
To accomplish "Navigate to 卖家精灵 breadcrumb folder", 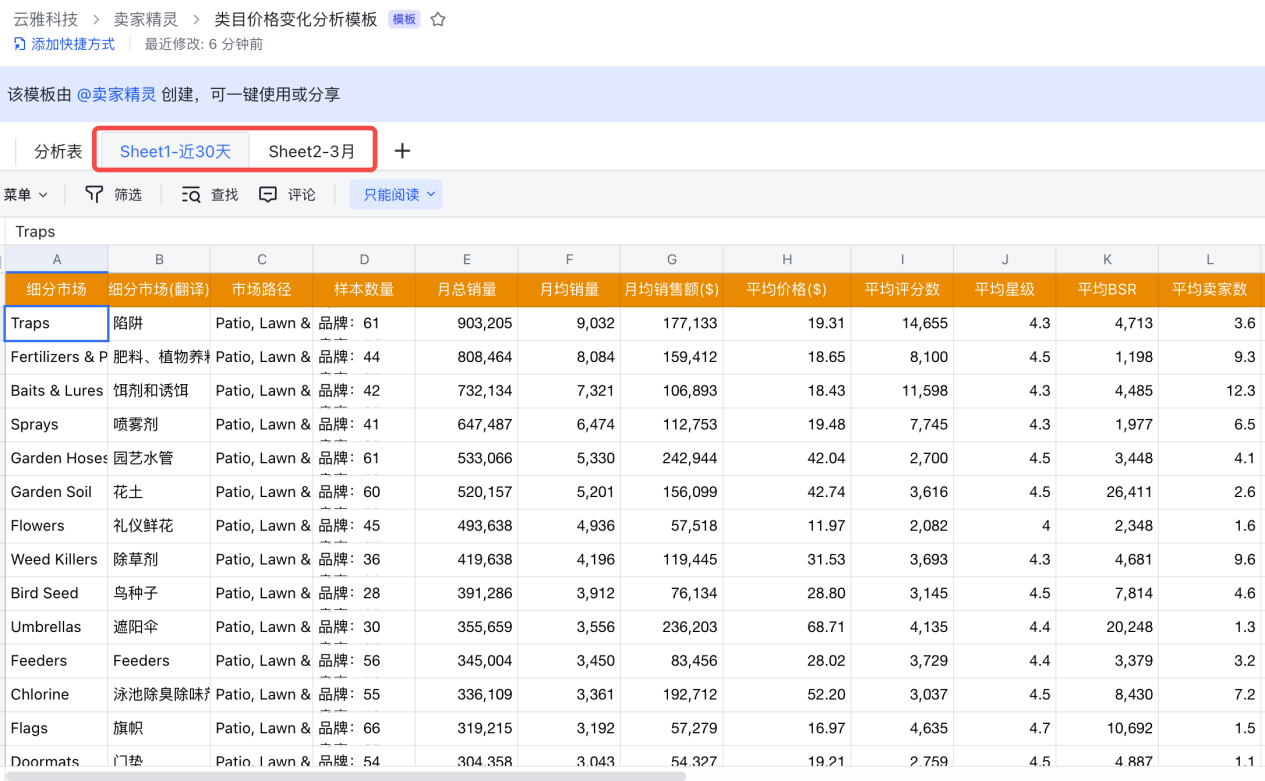I will point(146,20).
